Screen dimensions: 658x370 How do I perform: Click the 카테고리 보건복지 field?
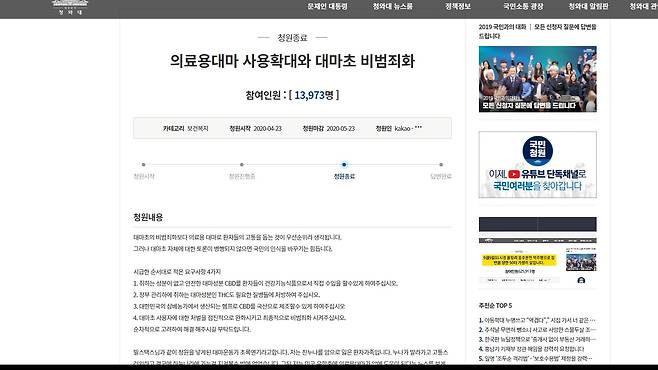185,128
